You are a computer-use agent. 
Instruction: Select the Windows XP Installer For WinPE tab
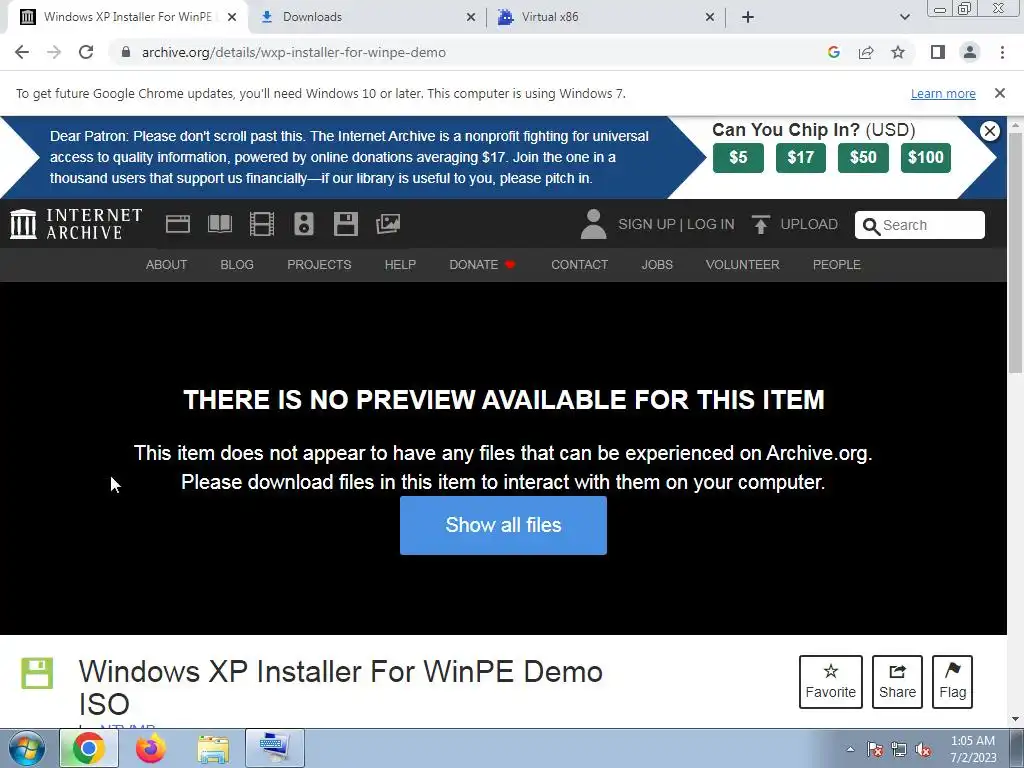coord(128,17)
